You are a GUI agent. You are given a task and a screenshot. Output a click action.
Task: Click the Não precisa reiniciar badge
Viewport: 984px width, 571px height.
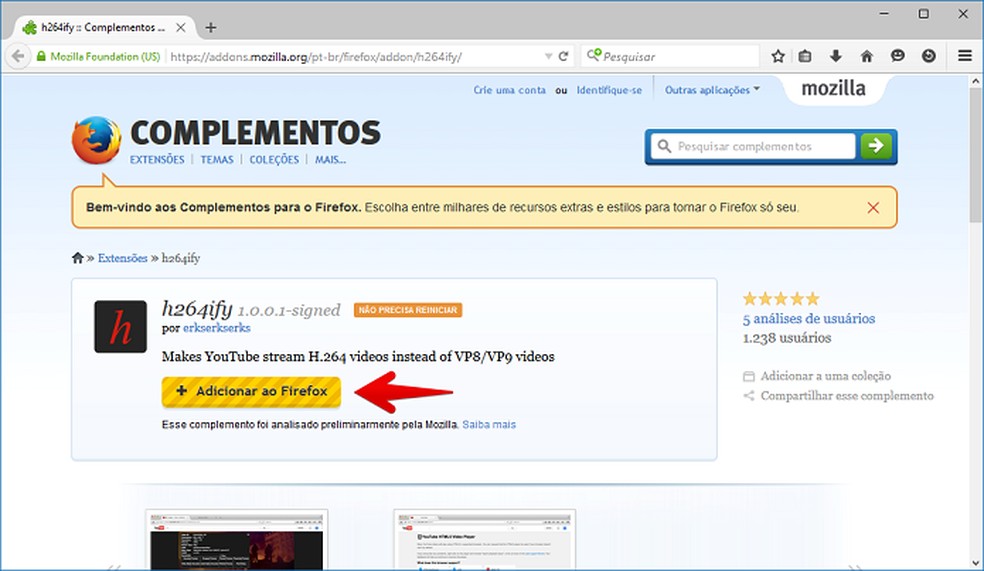(x=408, y=310)
